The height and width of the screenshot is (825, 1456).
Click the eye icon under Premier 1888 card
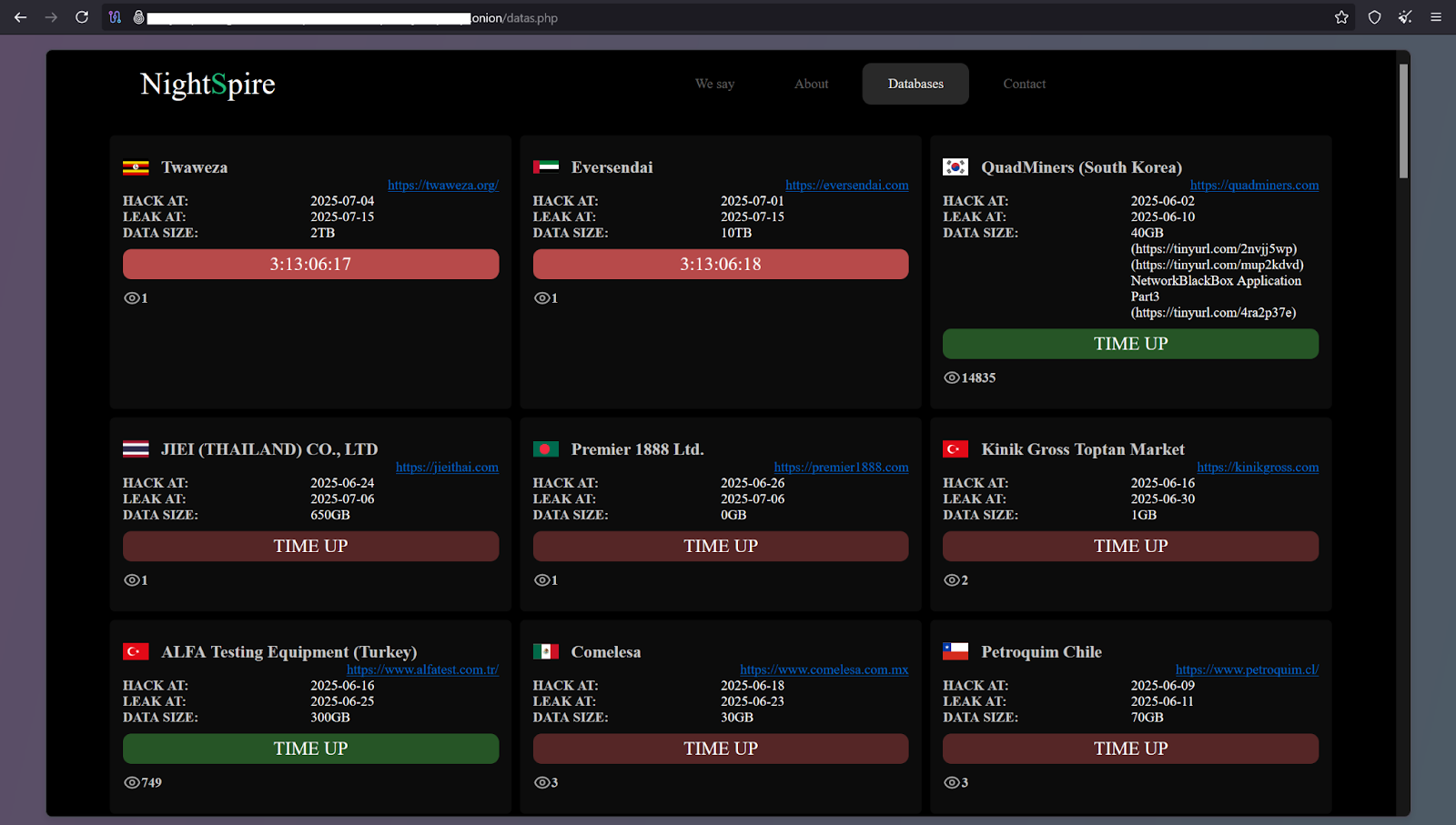[x=542, y=580]
